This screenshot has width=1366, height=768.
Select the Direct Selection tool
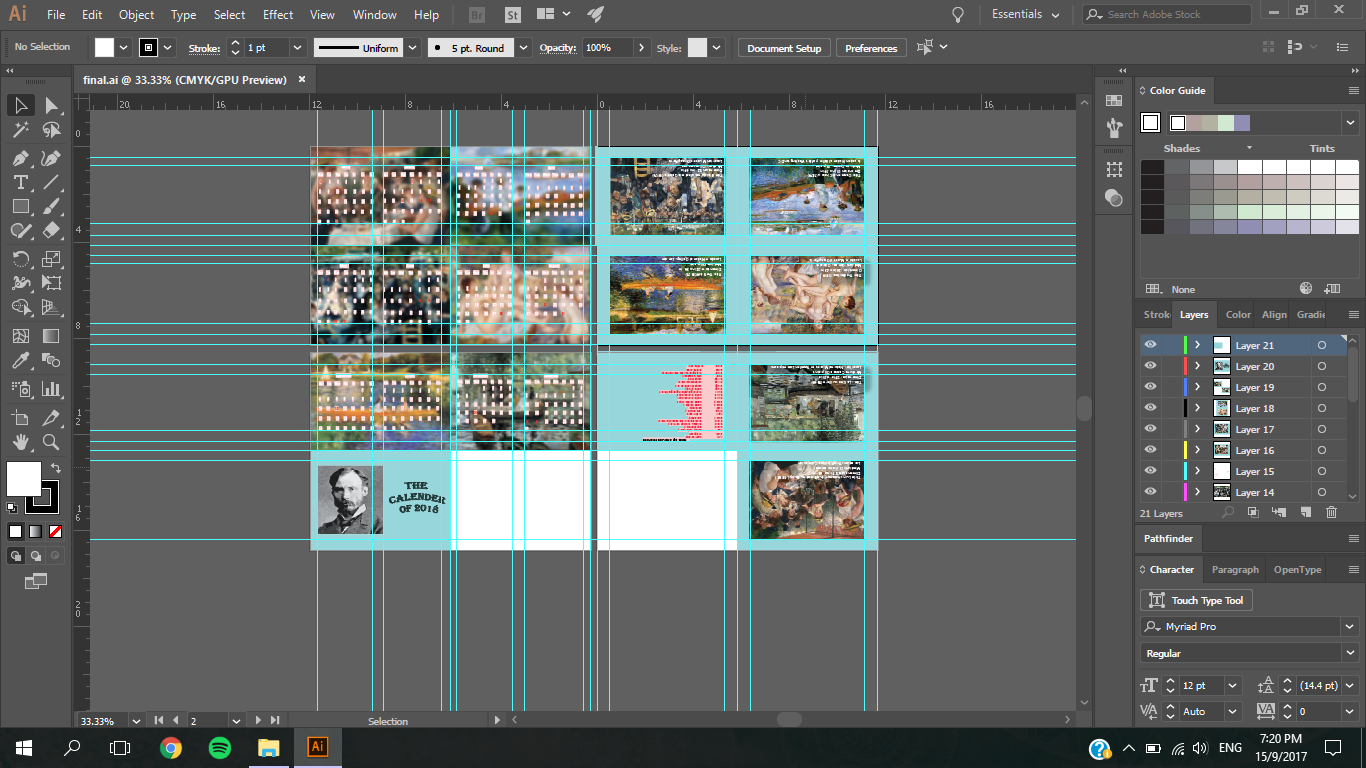click(x=51, y=105)
